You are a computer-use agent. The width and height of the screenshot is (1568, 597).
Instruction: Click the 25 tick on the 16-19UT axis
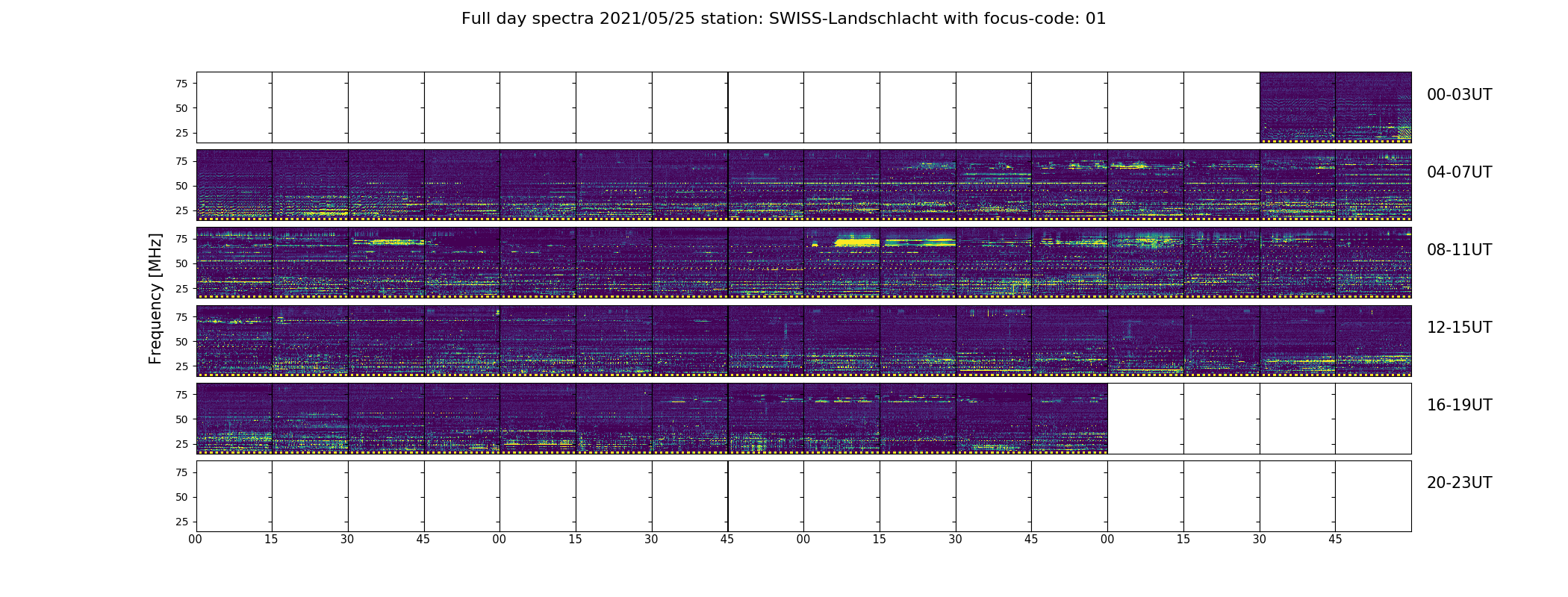181,444
